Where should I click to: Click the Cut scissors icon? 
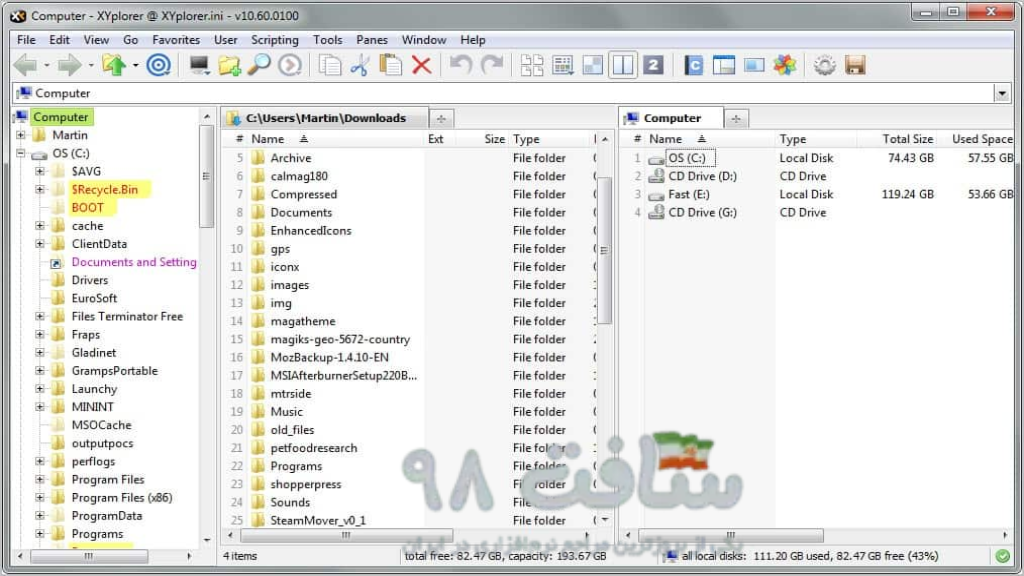pyautogui.click(x=360, y=65)
